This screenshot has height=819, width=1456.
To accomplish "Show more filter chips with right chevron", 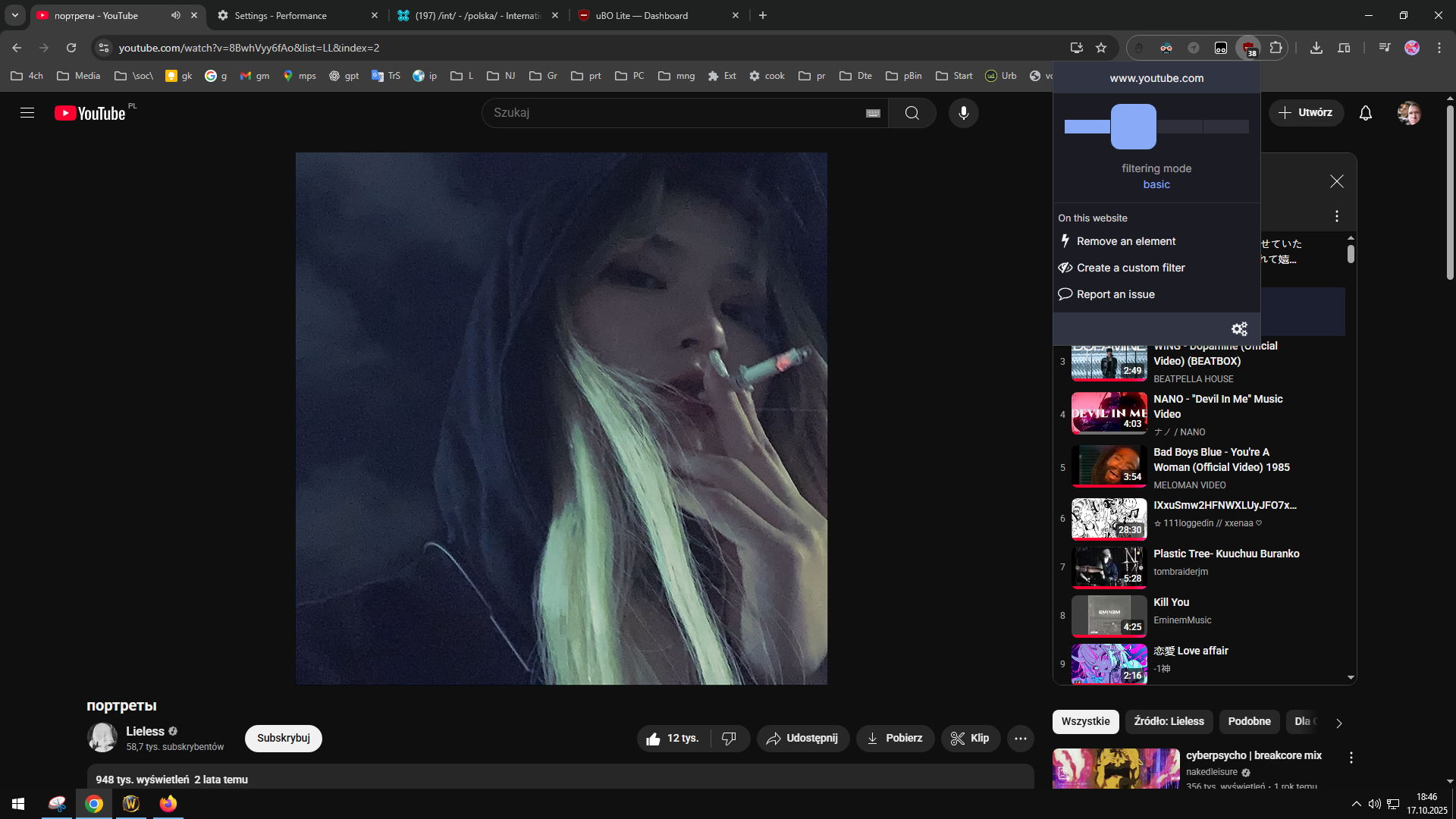I will tap(1338, 723).
